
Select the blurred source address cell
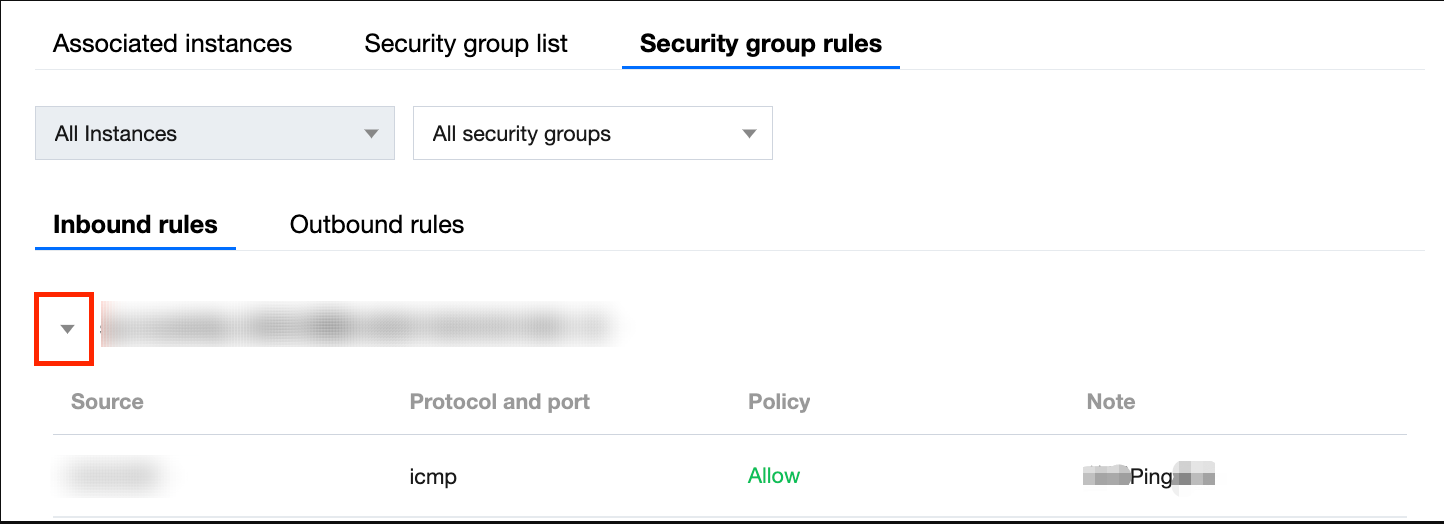point(110,476)
